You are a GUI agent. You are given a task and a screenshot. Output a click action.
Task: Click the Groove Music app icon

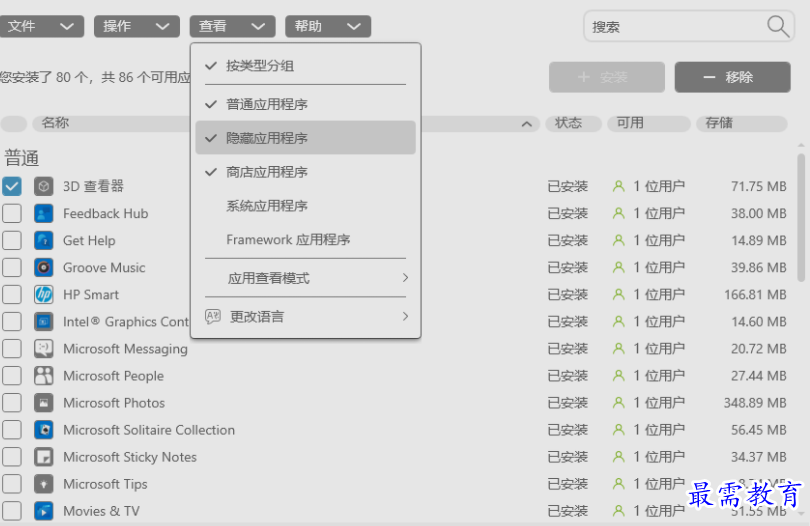pos(43,267)
